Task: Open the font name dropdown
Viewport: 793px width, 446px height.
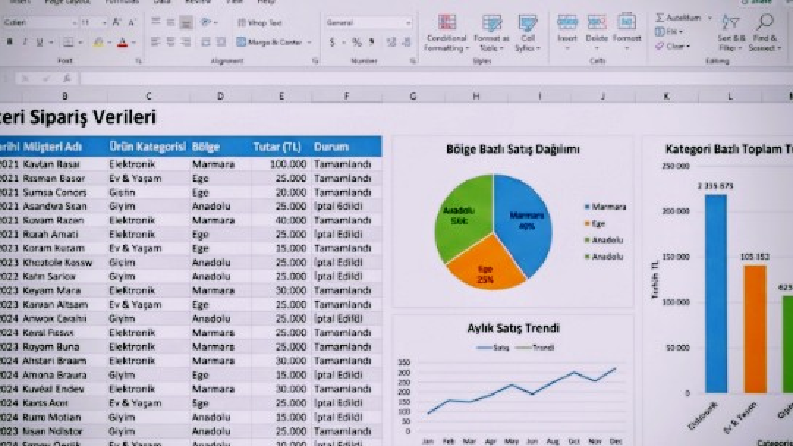Action: tap(74, 23)
